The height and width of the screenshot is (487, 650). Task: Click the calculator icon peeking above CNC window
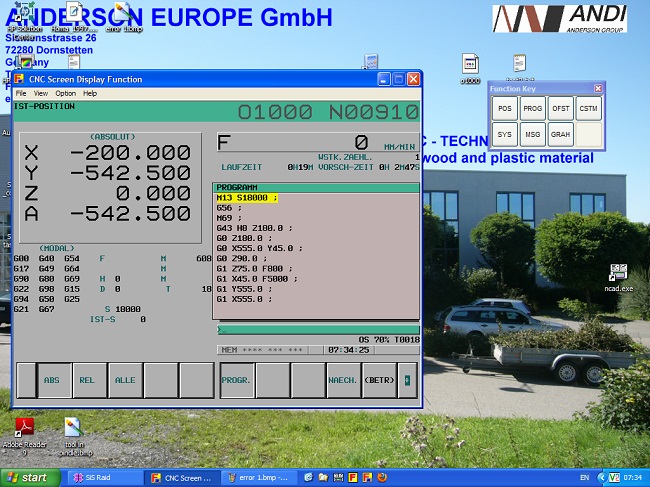tap(371, 61)
